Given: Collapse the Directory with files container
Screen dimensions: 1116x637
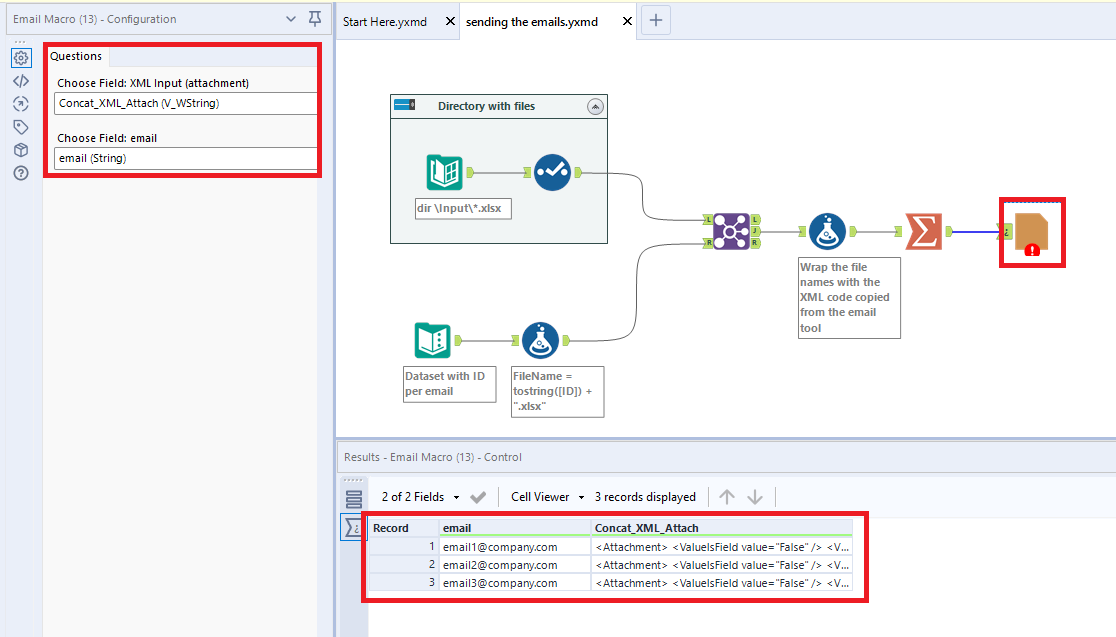Looking at the screenshot, I should (x=596, y=106).
